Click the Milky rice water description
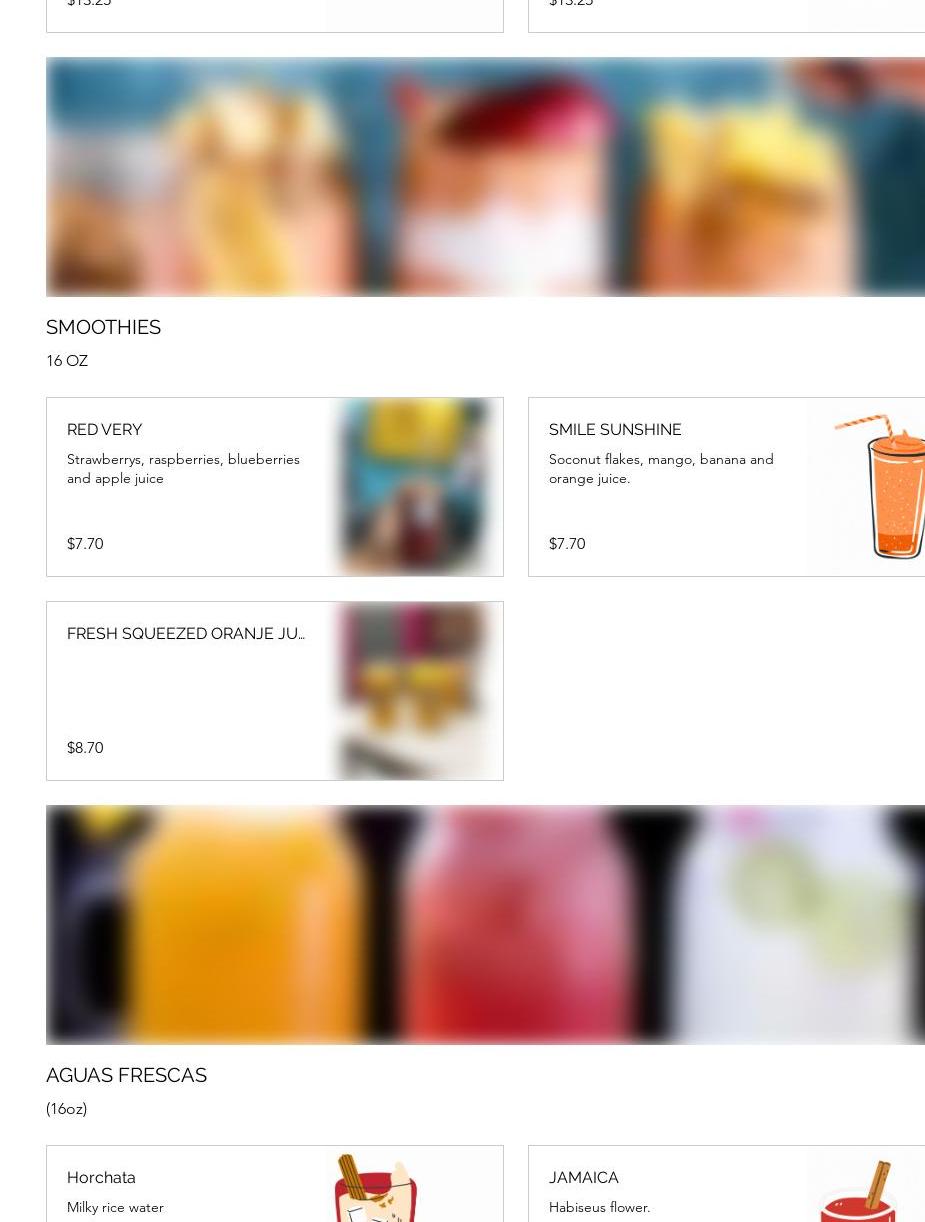Image resolution: width=925 pixels, height=1222 pixels. [115, 1207]
